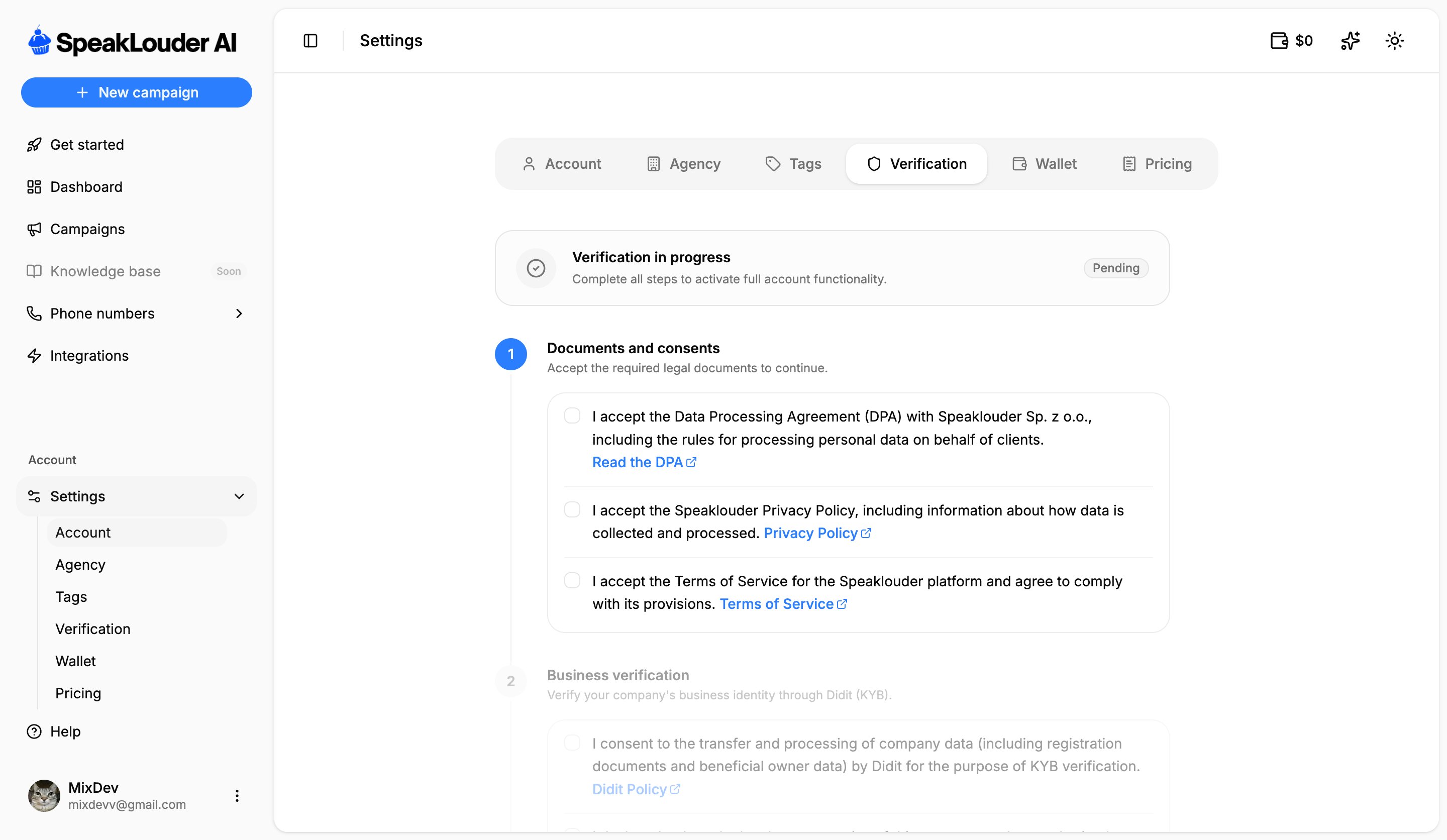Click the Knowledge base book icon
This screenshot has width=1447, height=840.
click(34, 271)
